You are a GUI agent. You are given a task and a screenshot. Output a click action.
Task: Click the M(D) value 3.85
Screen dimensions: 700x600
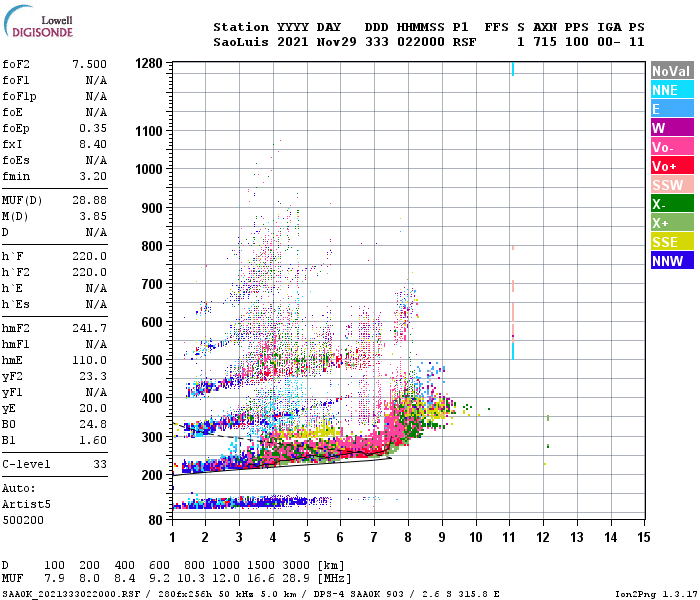[x=93, y=217]
